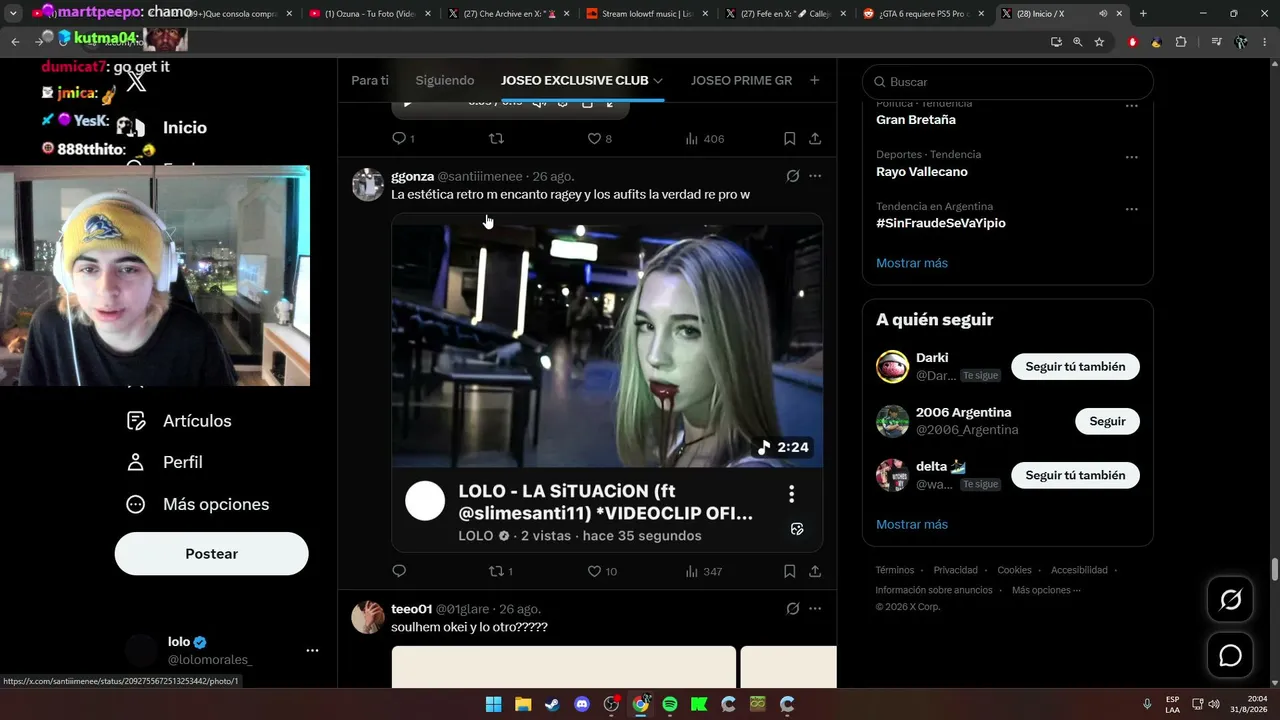Open Grok action on teeo01 post

793,608
